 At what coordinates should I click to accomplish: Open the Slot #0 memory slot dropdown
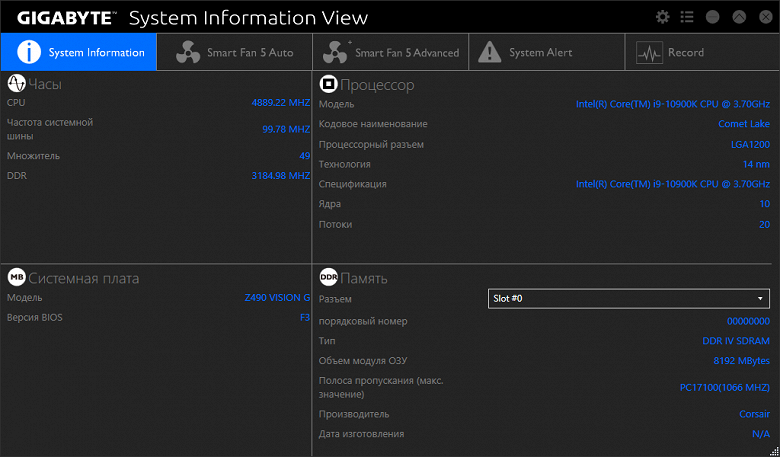coord(628,299)
